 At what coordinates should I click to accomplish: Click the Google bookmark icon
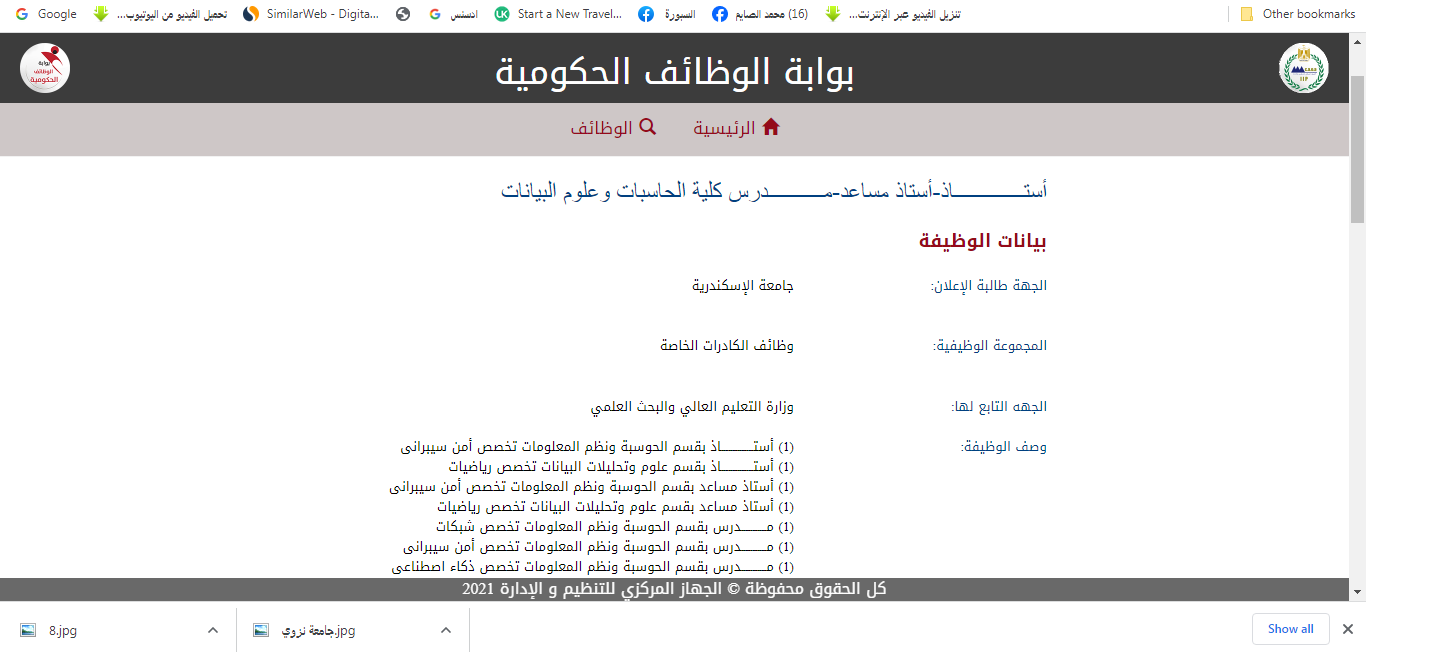tap(22, 14)
